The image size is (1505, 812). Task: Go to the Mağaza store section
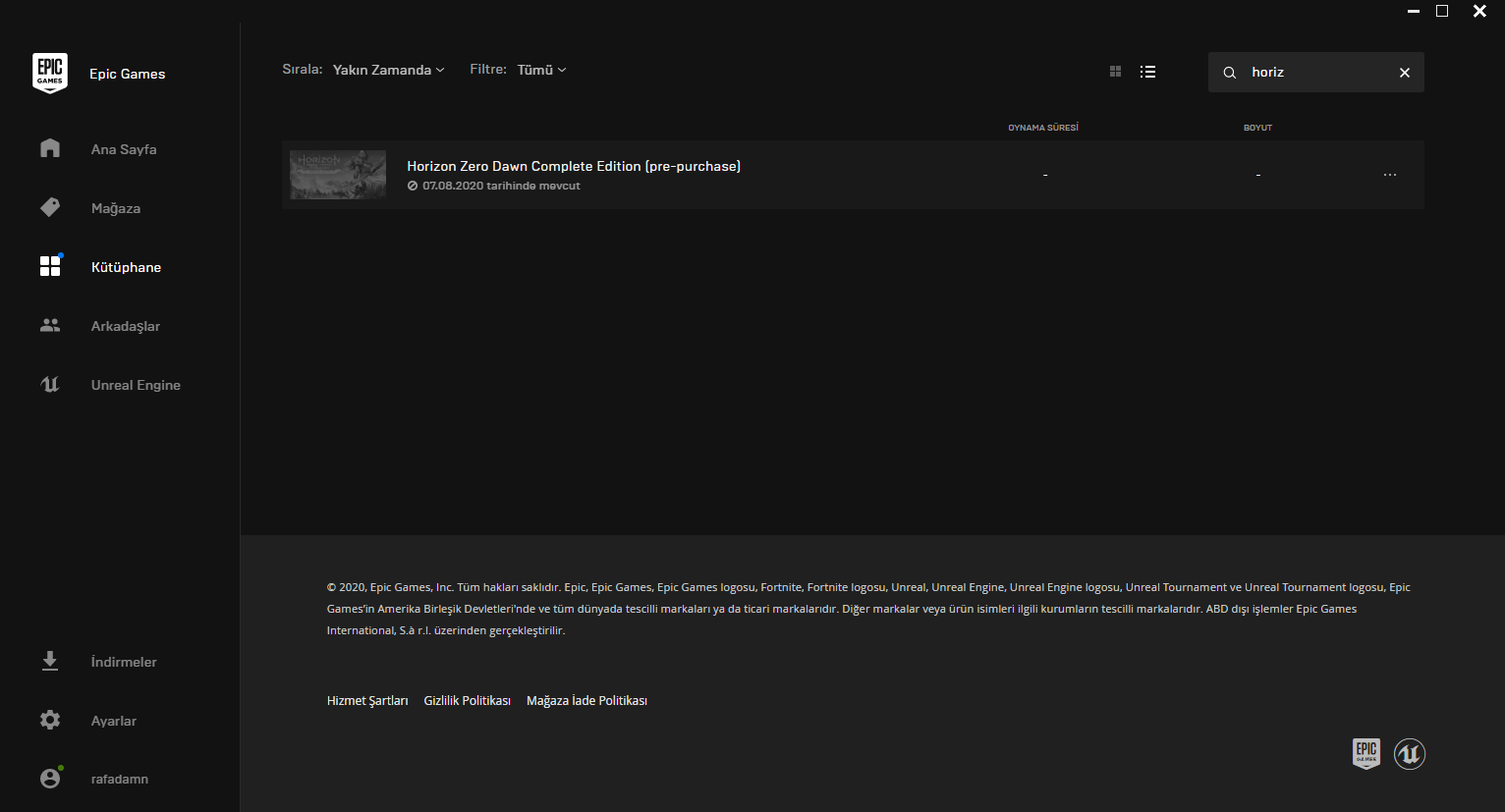tap(116, 208)
